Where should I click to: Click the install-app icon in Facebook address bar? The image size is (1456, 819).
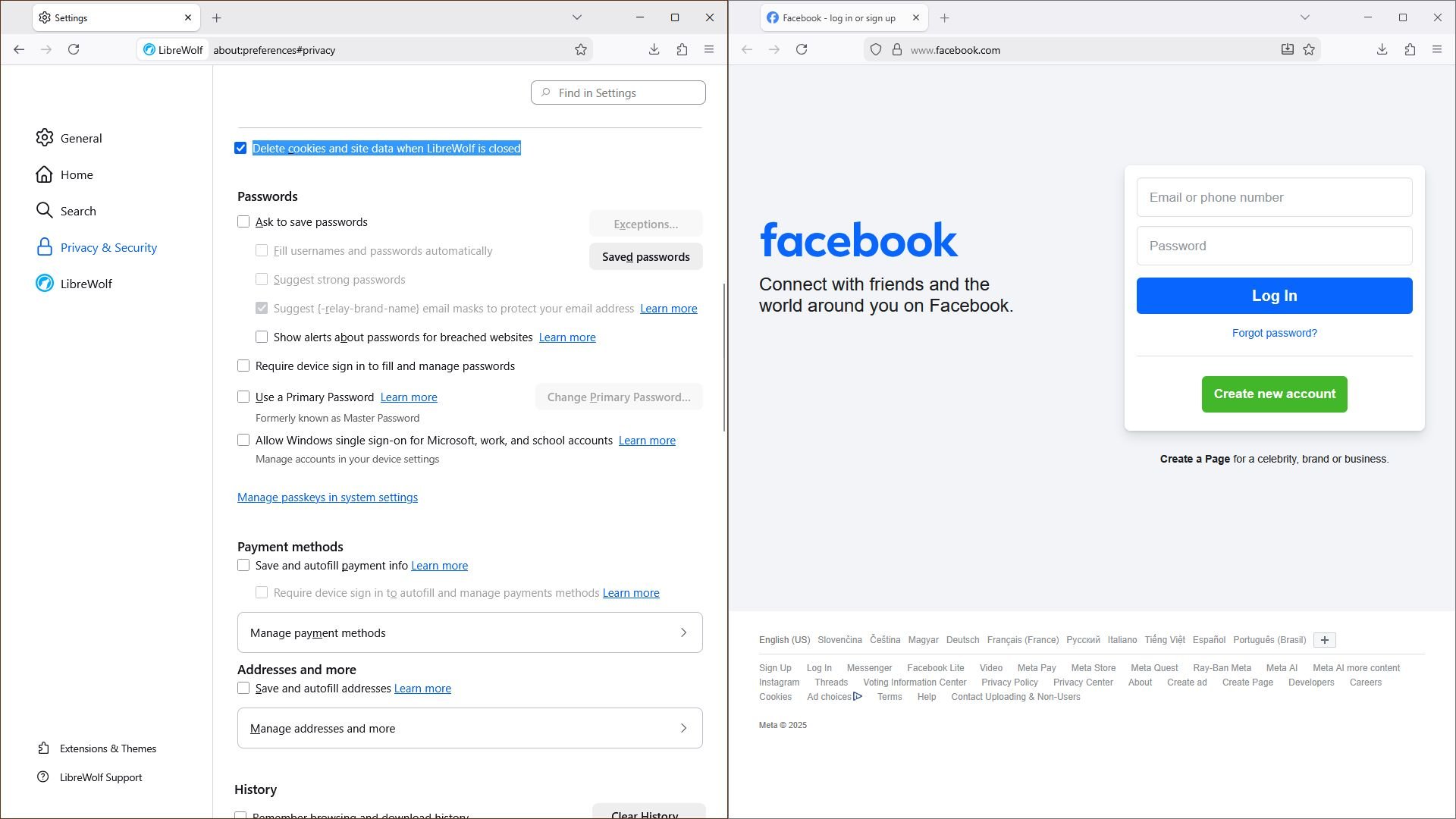coord(1288,49)
